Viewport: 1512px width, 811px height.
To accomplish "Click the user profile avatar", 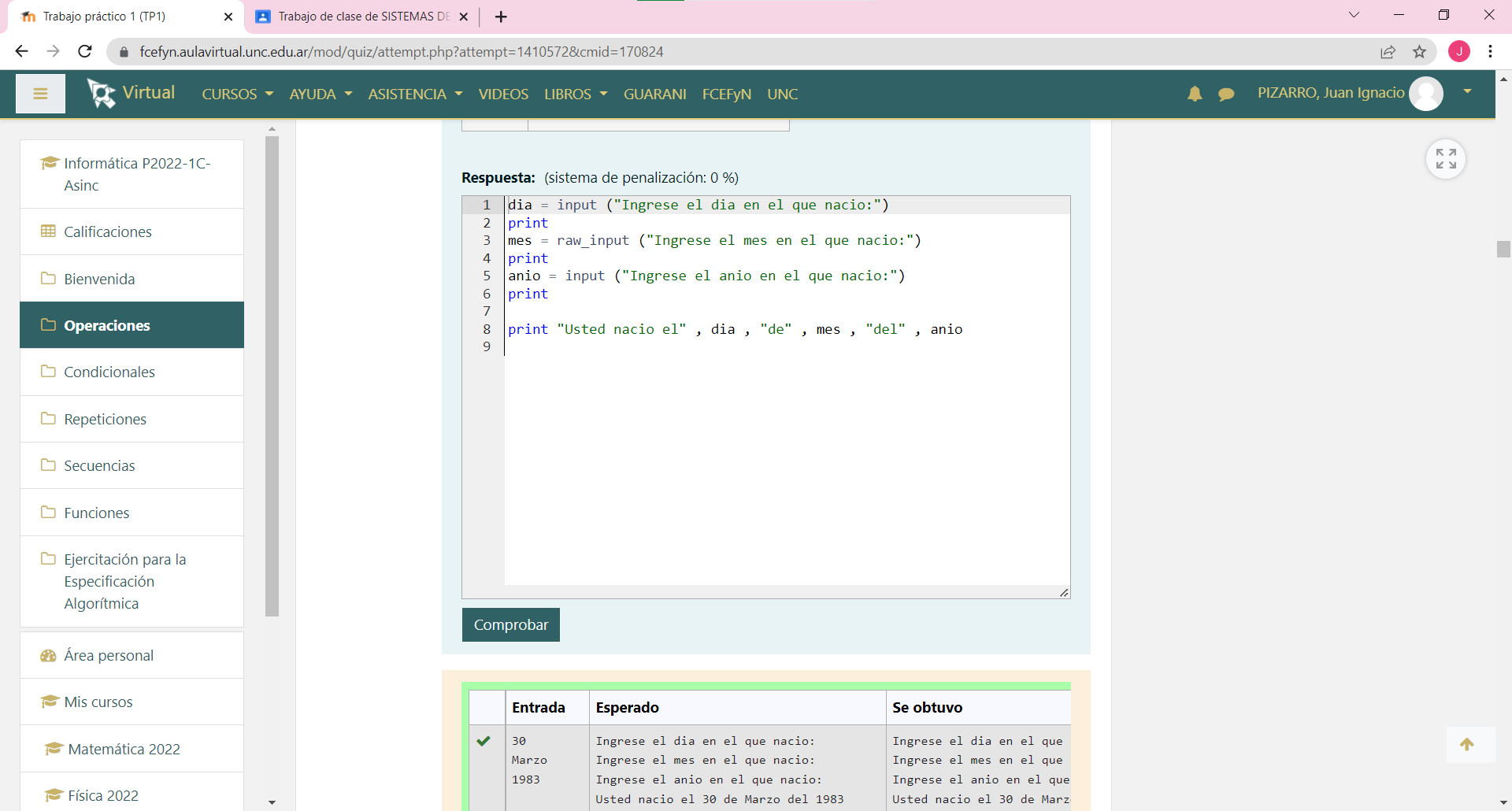I will 1425,94.
